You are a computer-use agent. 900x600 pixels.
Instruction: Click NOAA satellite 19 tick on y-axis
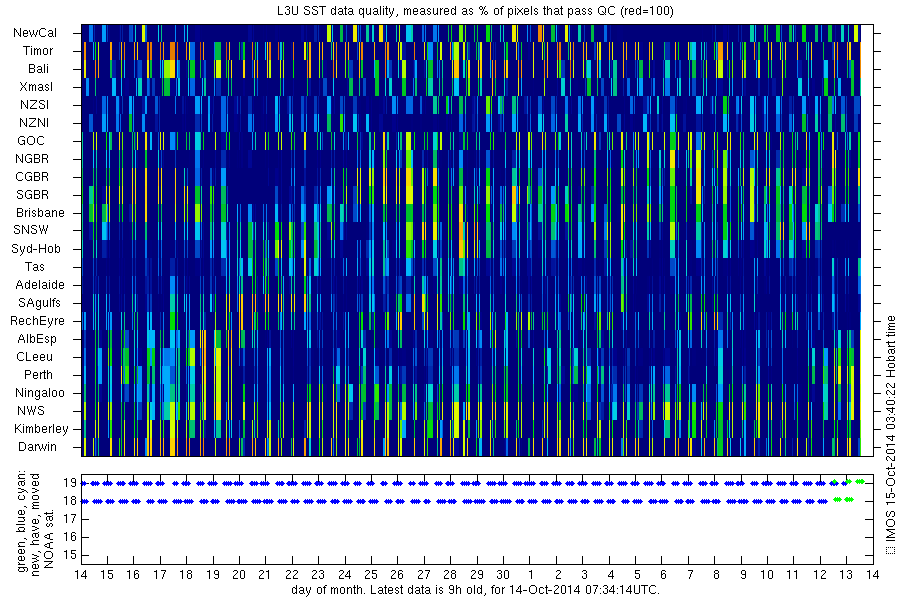(x=70, y=483)
